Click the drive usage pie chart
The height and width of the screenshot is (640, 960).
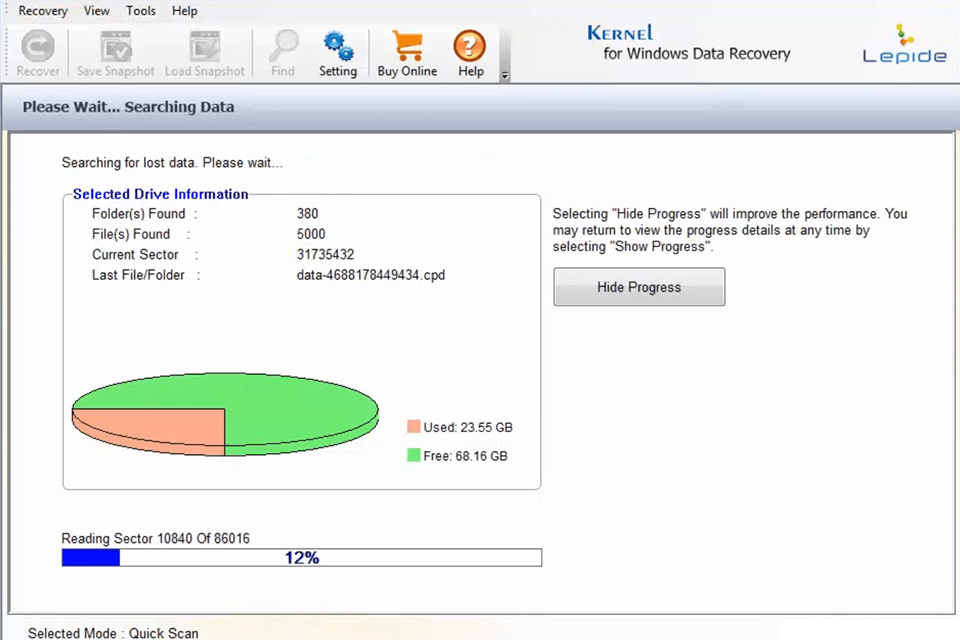click(225, 412)
